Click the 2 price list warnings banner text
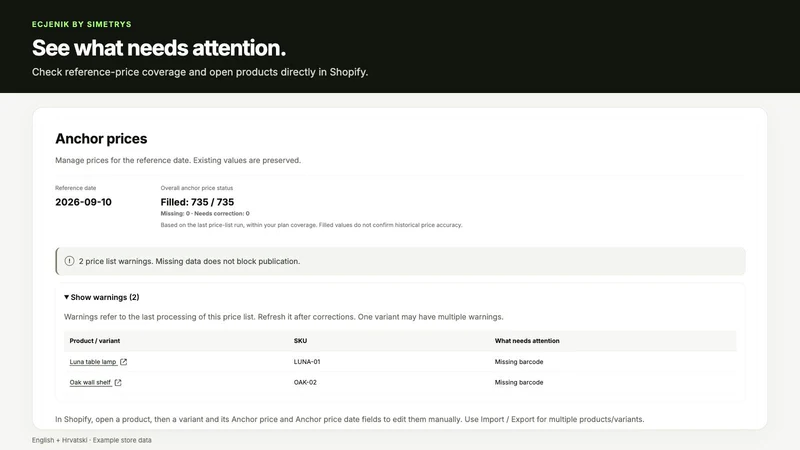Image resolution: width=800 pixels, height=450 pixels. 189,261
